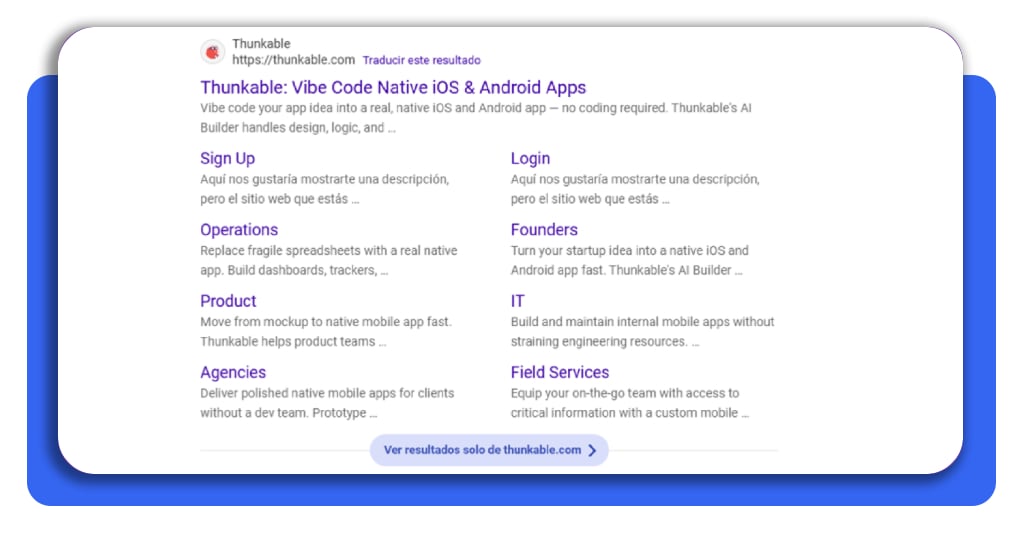This screenshot has height=536, width=1024.
Task: Click 'Build and maintain internal mobile apps' text
Action: (x=643, y=332)
